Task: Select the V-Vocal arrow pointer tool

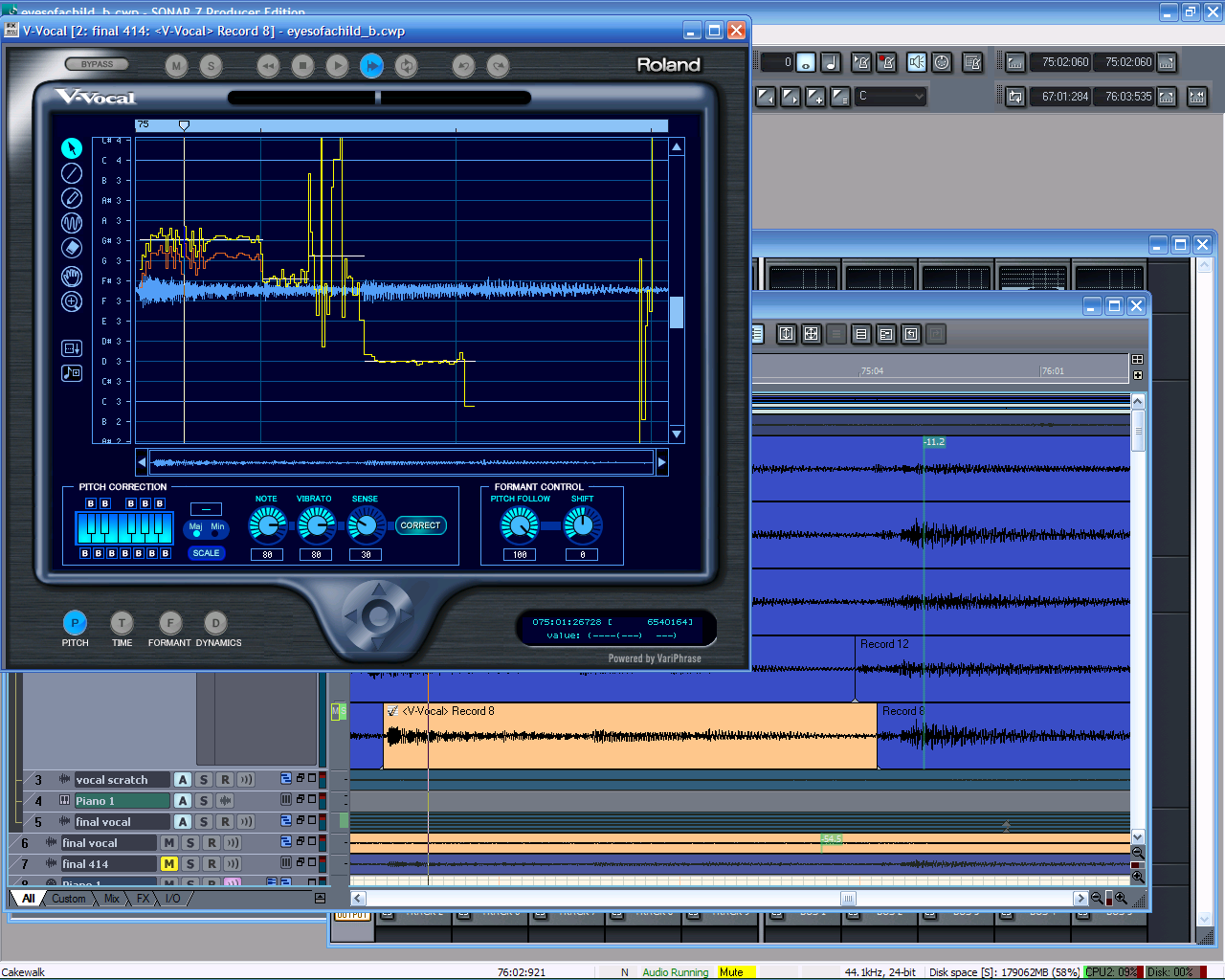Action: (x=72, y=148)
